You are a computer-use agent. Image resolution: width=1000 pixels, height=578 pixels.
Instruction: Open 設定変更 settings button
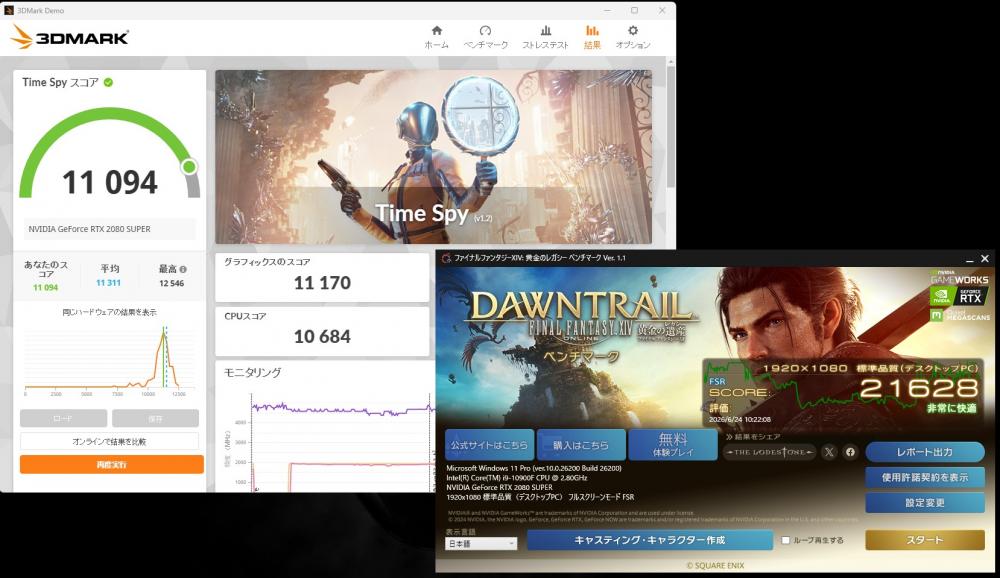pos(925,503)
